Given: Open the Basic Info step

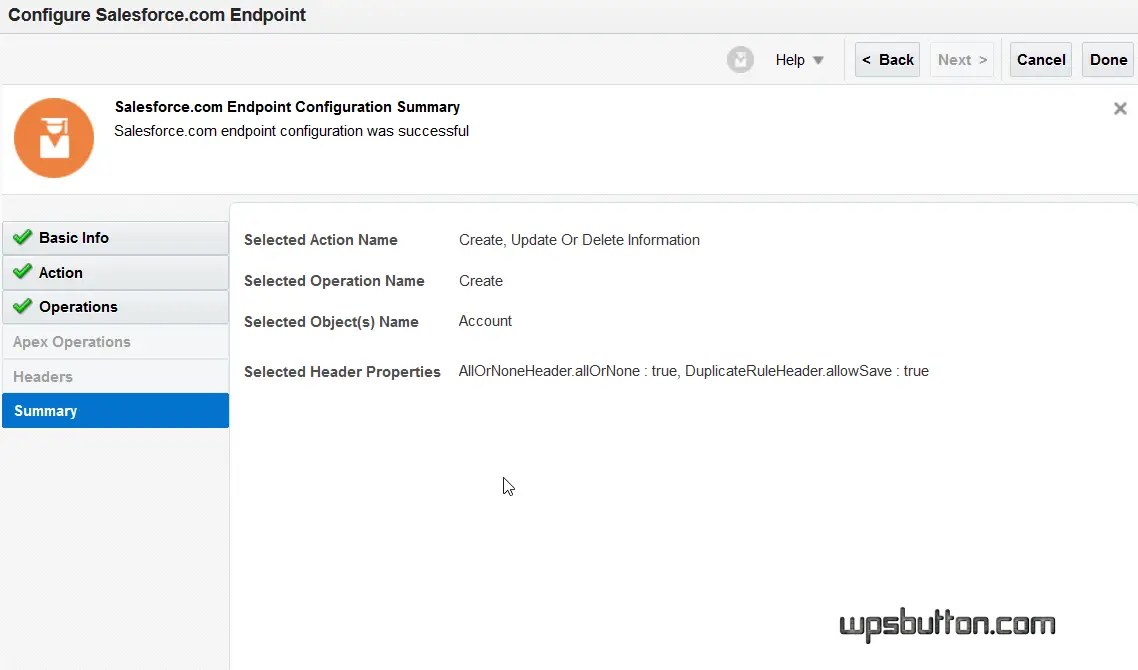Looking at the screenshot, I should click(115, 238).
